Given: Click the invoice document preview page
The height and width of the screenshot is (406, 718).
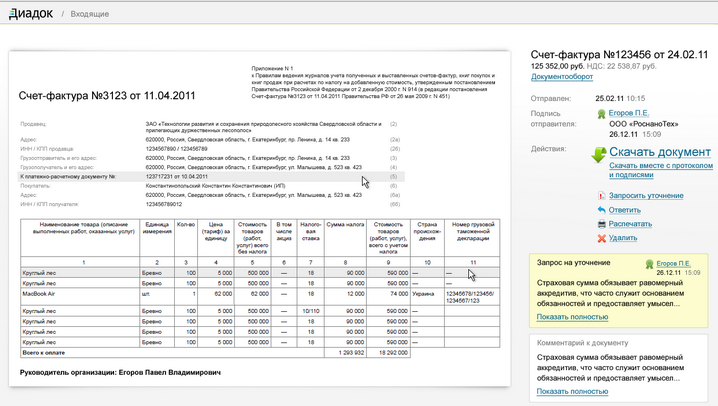Looking at the screenshot, I should 260,220.
